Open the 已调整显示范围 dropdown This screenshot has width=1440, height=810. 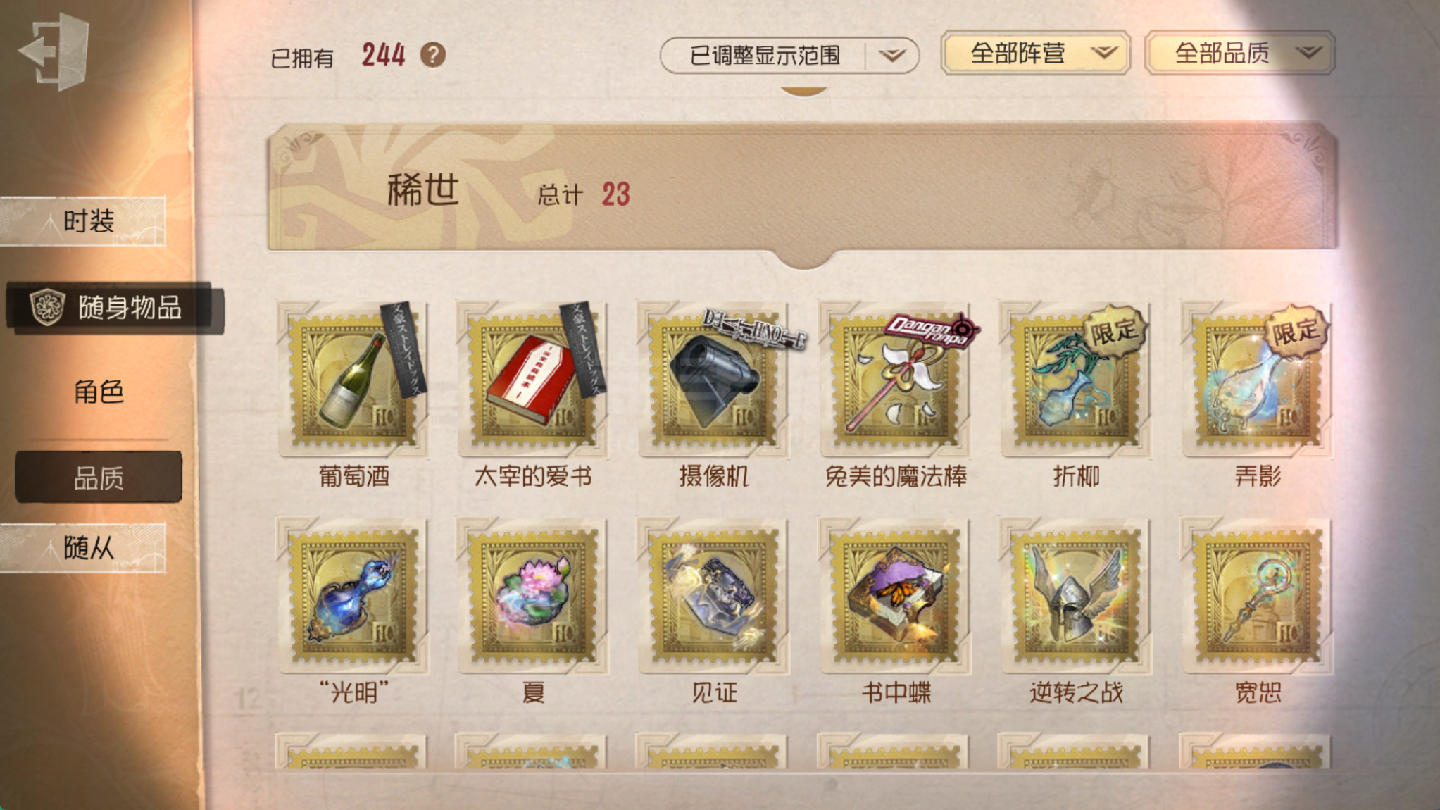[790, 55]
